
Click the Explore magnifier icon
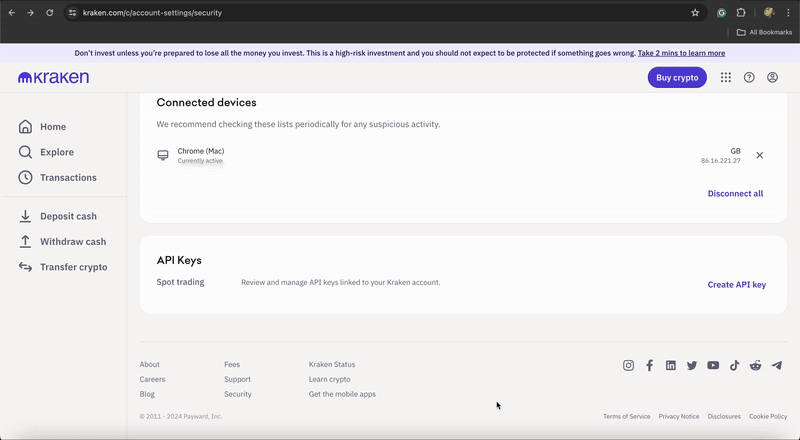pos(25,152)
